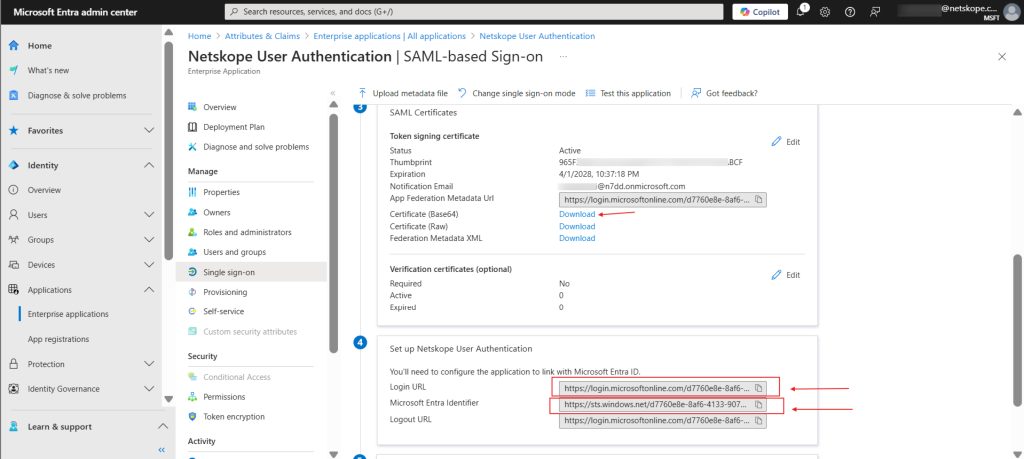Click the main content vertical scrollbar

1017,329
